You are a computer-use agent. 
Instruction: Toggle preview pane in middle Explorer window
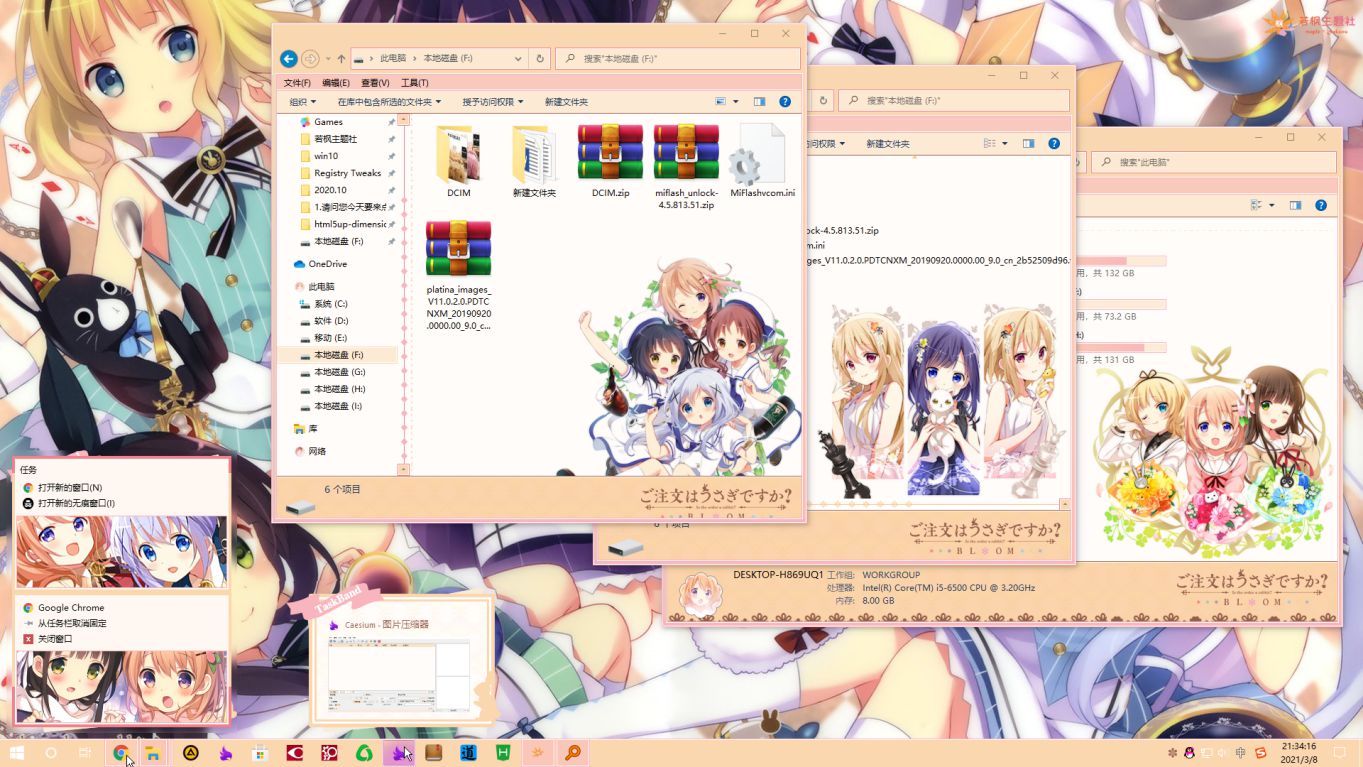pyautogui.click(x=1028, y=144)
